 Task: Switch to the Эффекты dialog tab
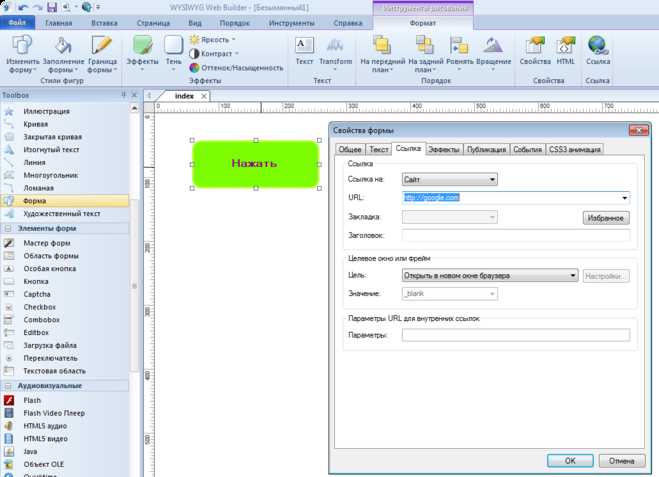point(443,149)
